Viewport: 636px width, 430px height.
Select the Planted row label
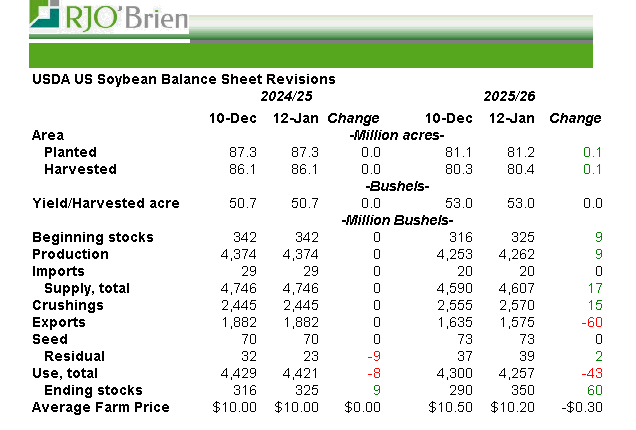tap(70, 152)
